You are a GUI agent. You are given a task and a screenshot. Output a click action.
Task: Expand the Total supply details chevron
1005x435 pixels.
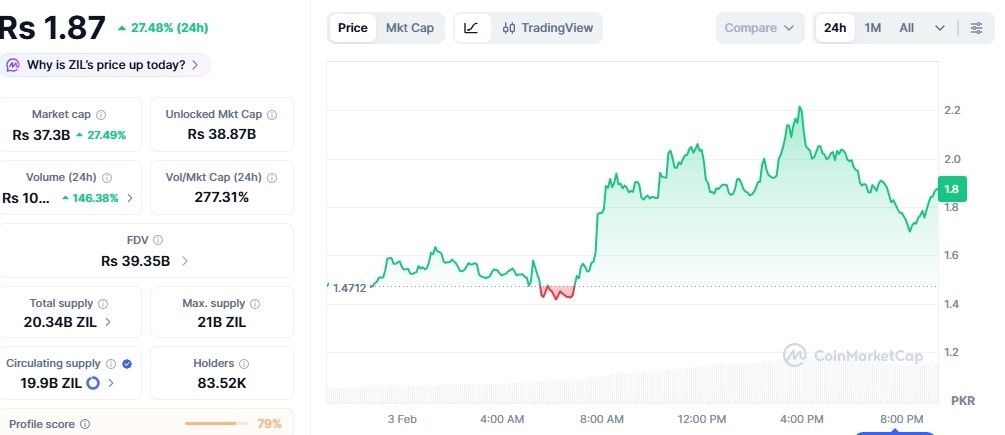coord(108,322)
